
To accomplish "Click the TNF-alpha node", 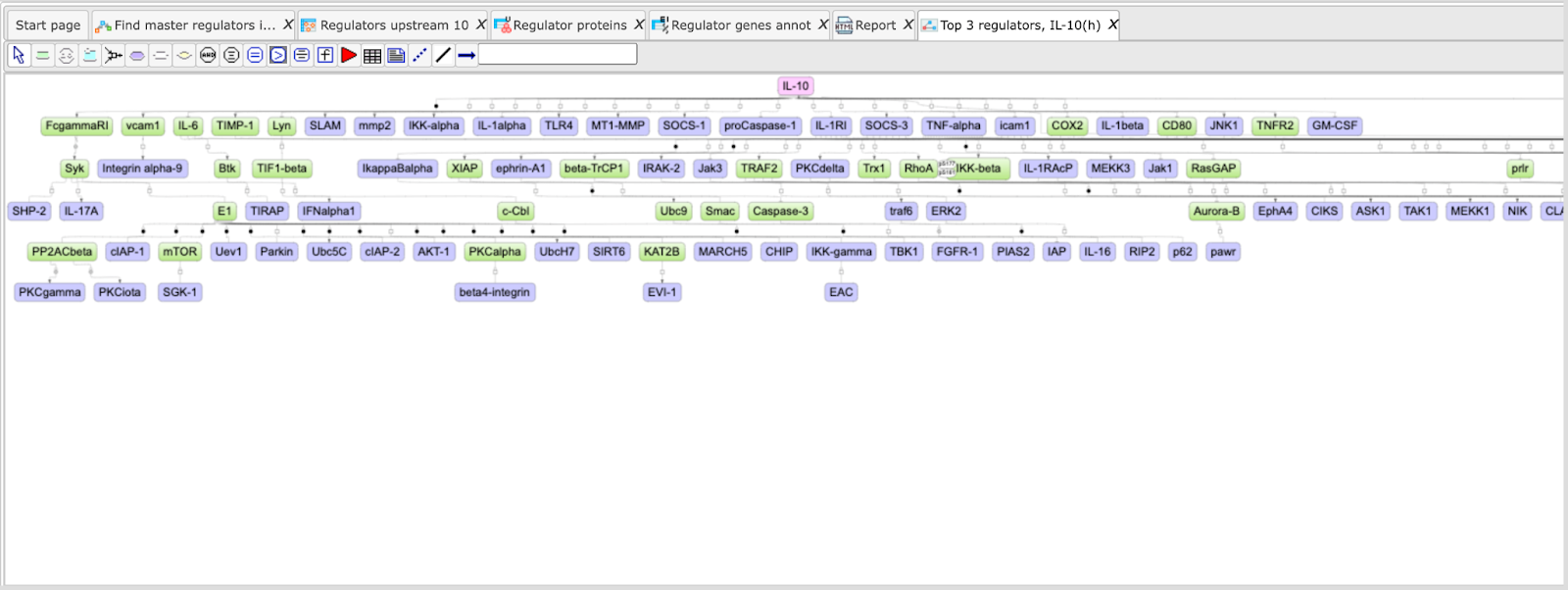I will [x=953, y=125].
